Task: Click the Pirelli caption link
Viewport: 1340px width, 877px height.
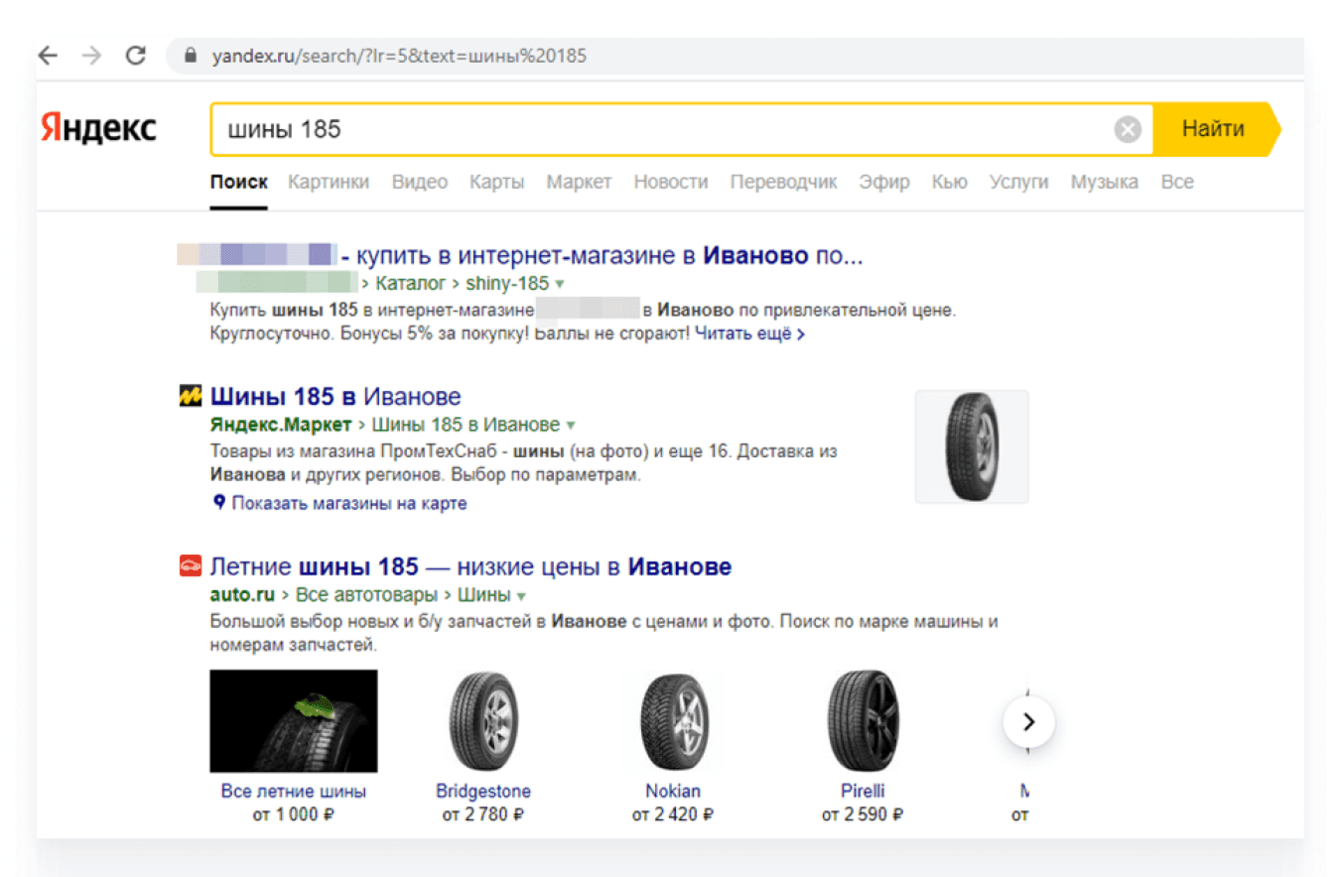Action: point(863,791)
